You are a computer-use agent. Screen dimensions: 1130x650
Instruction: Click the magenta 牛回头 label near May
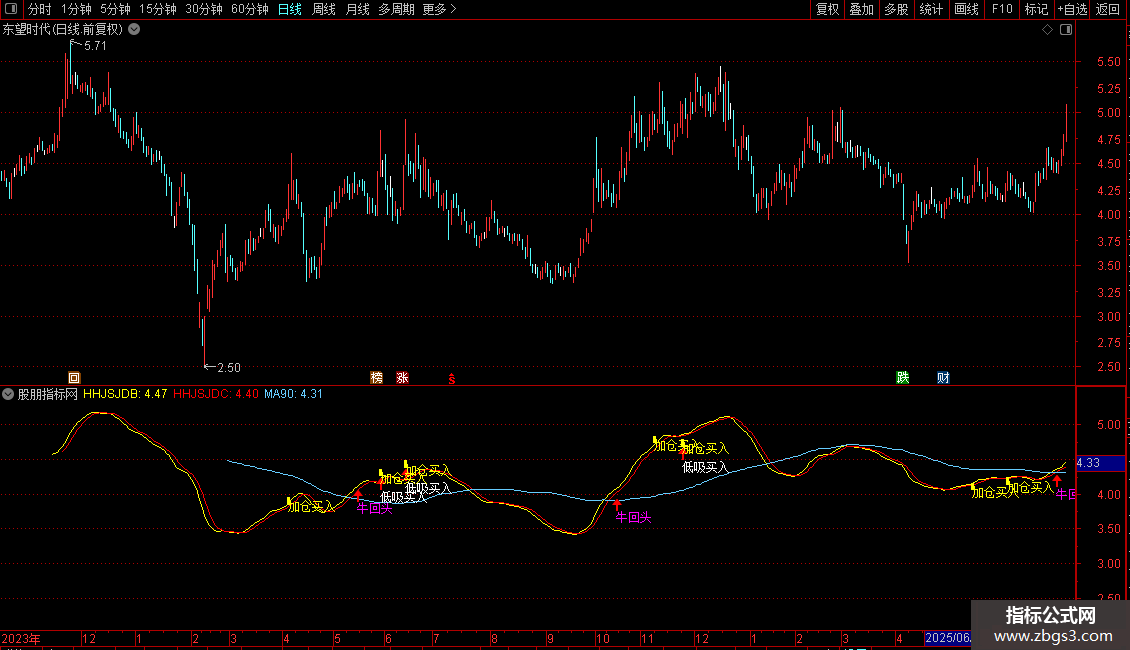point(374,509)
